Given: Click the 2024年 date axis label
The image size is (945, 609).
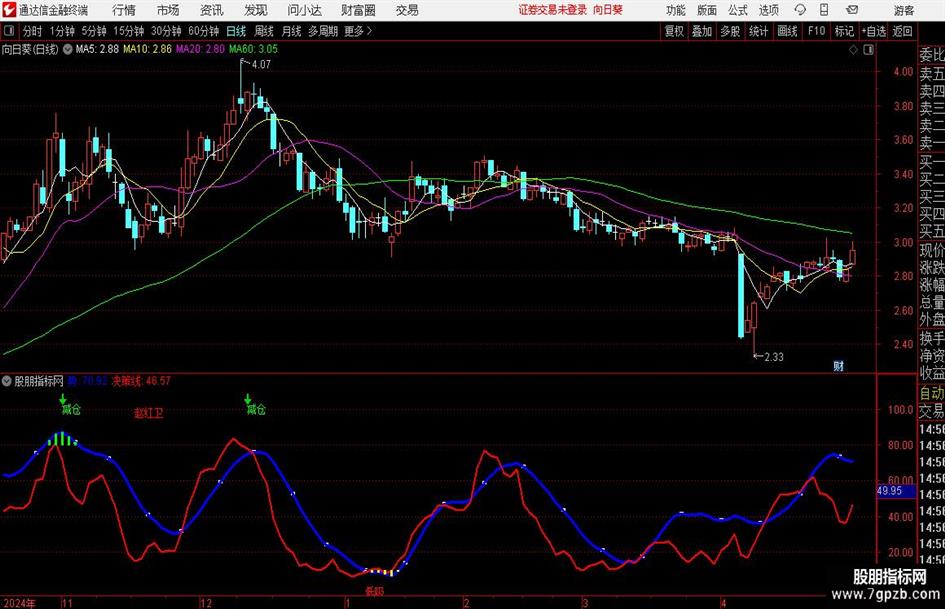Looking at the screenshot, I should coord(19,604).
